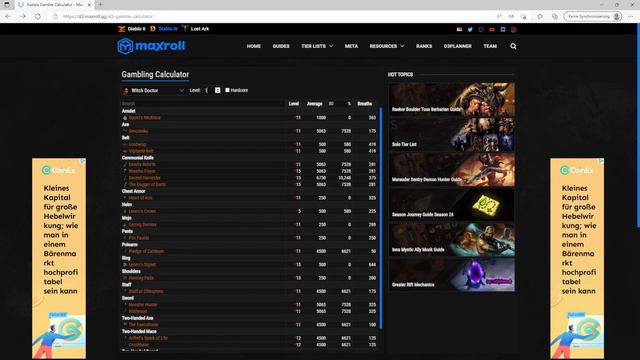Open the YouTube social icon
Image resolution: width=640 pixels, height=360 pixels.
coord(492,29)
